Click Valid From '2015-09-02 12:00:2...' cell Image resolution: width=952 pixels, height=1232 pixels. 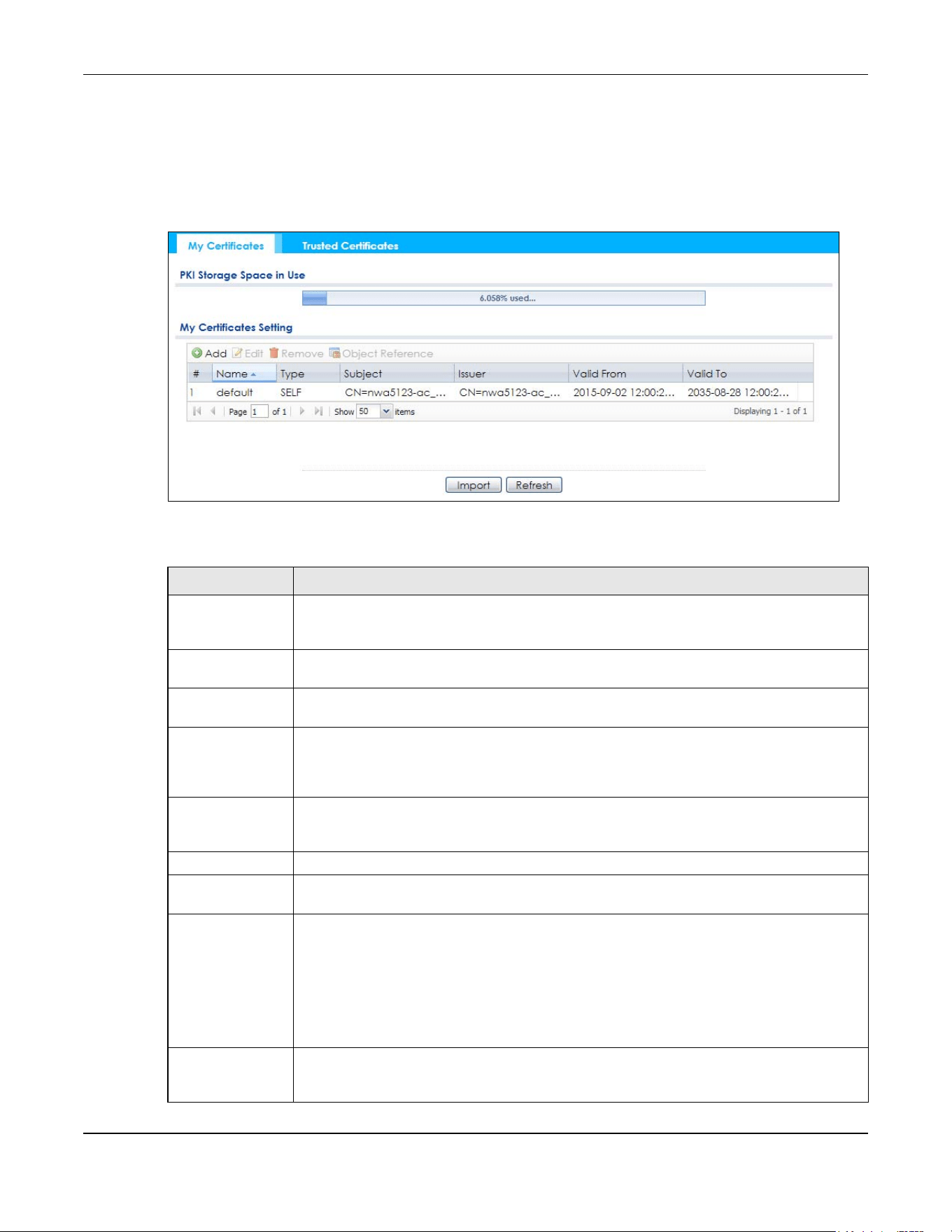(625, 392)
